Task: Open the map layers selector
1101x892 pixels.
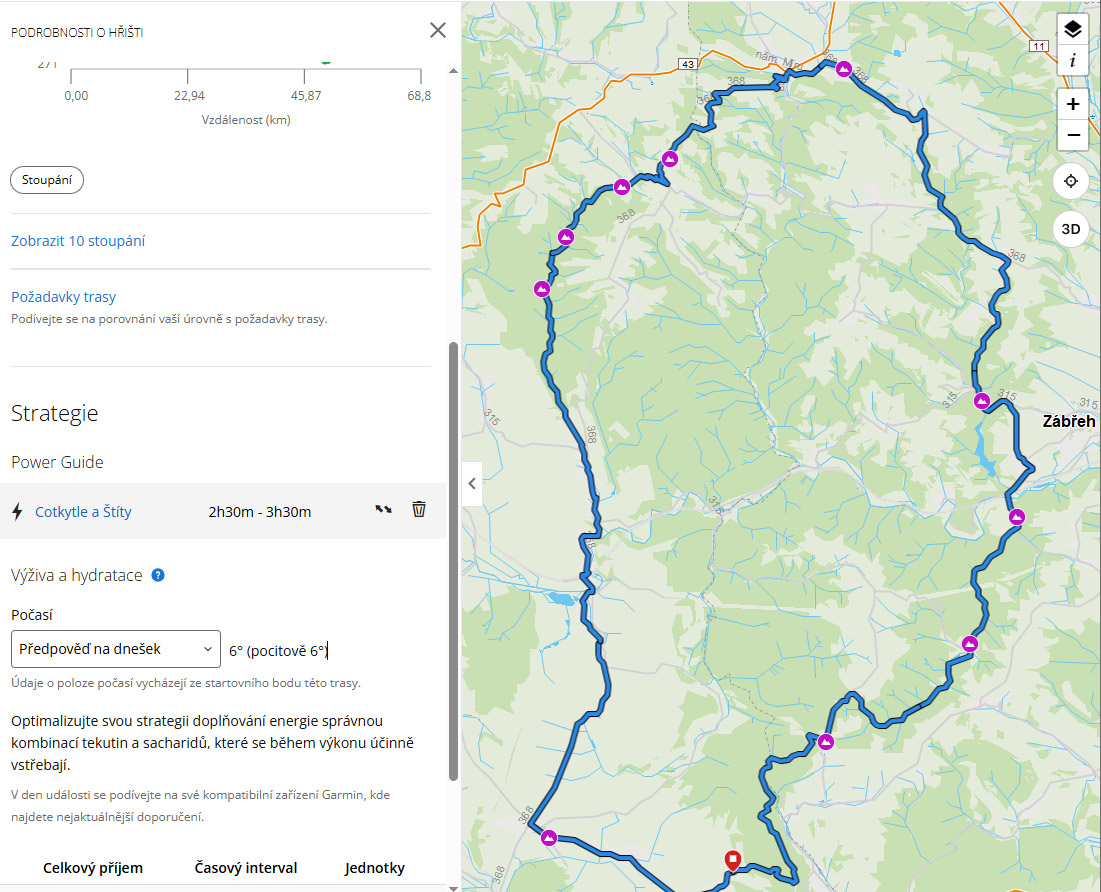Action: [x=1072, y=29]
